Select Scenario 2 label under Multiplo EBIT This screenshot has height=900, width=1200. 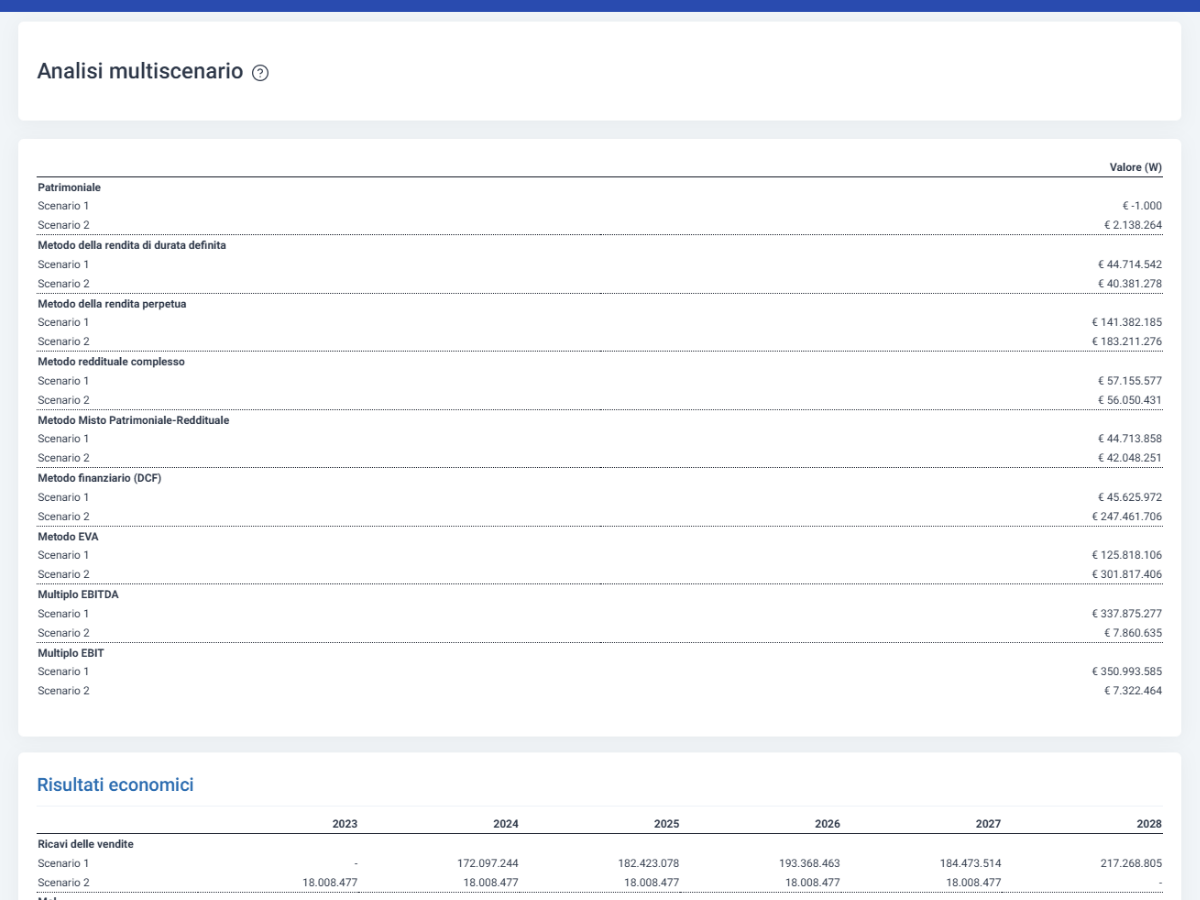pyautogui.click(x=63, y=691)
